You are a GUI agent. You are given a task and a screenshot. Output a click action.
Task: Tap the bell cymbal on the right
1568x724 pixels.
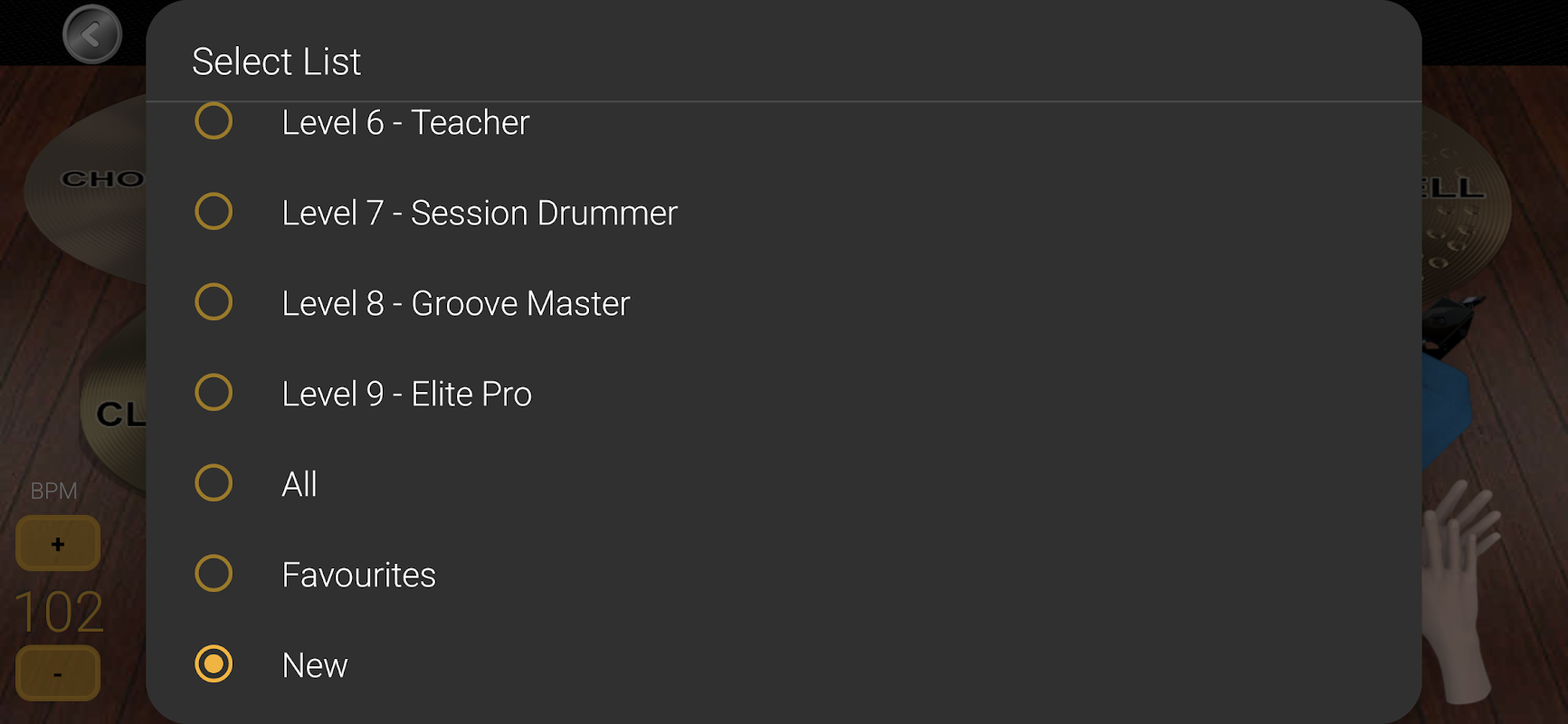[1461, 208]
